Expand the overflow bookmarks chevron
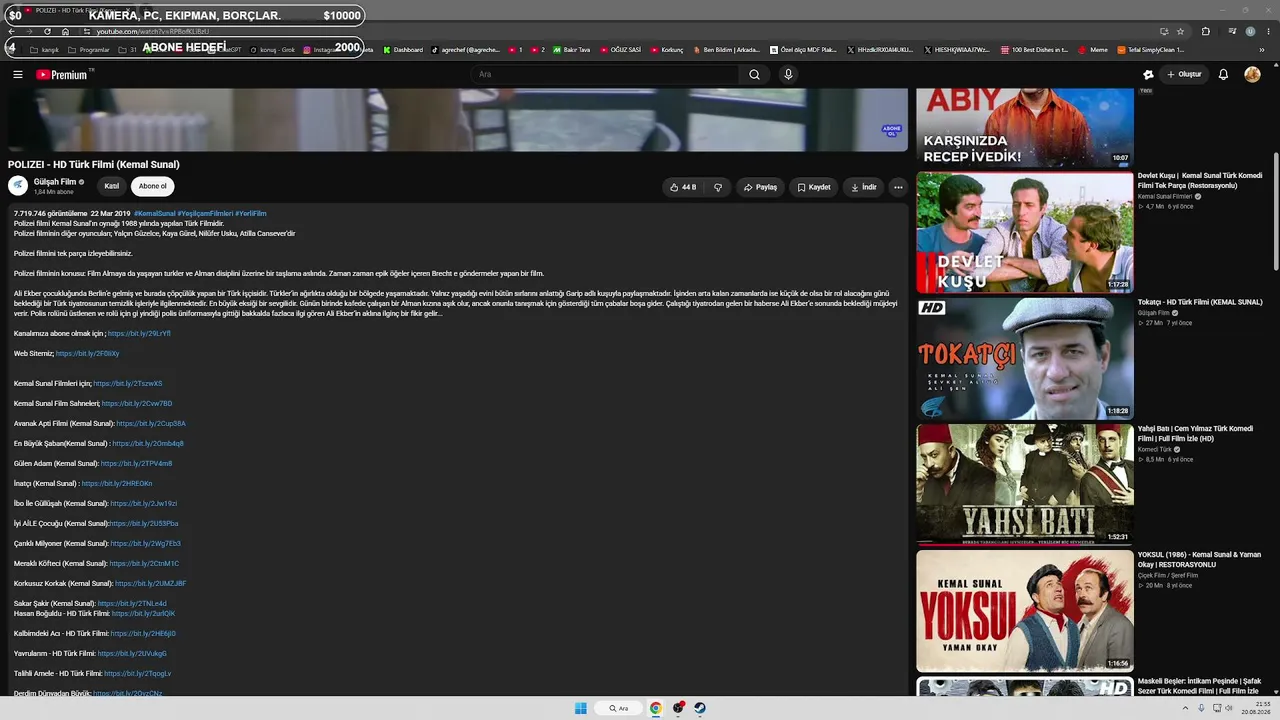 tap(1262, 50)
